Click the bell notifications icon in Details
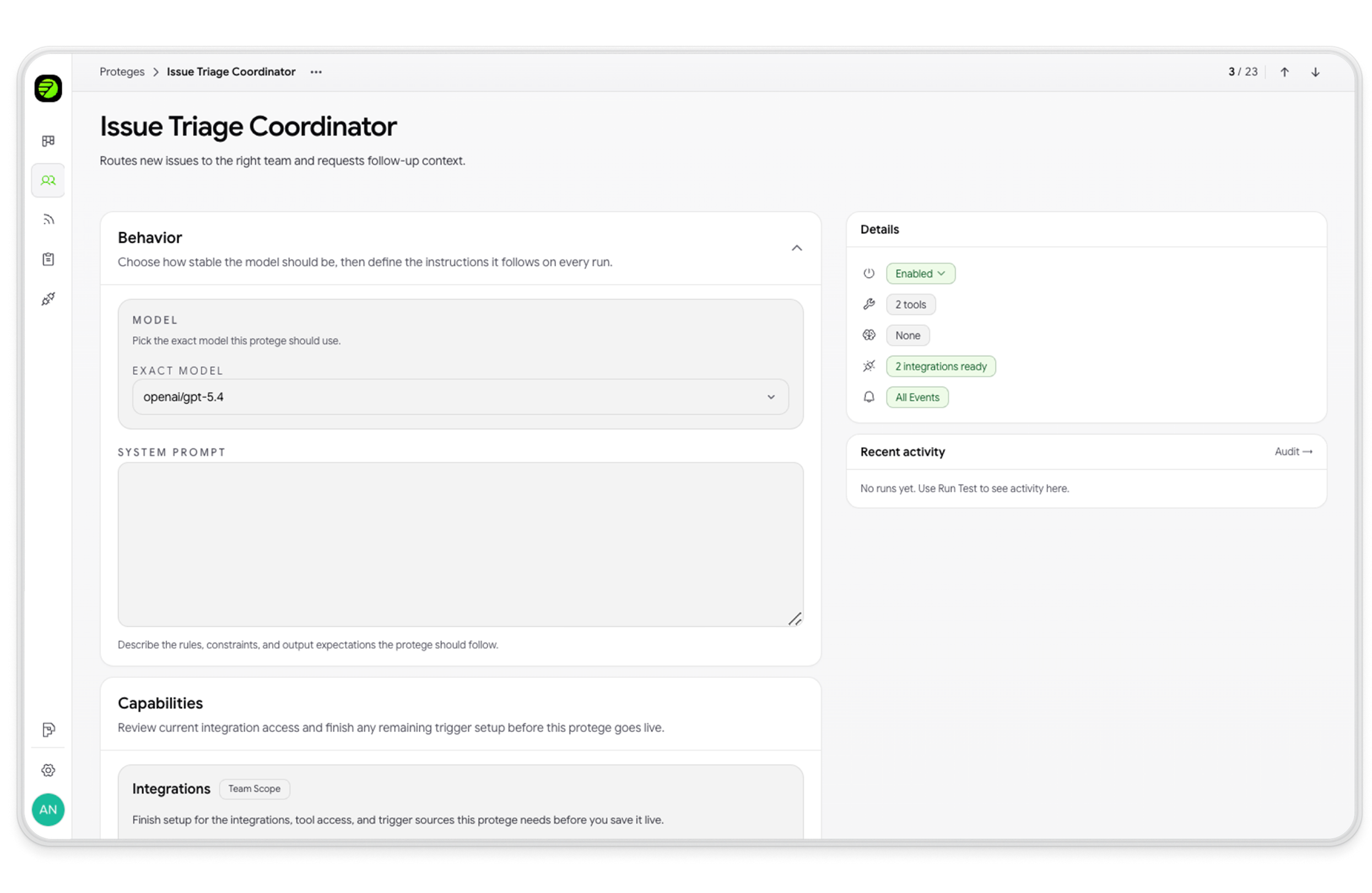The image size is (1372, 893). click(869, 397)
